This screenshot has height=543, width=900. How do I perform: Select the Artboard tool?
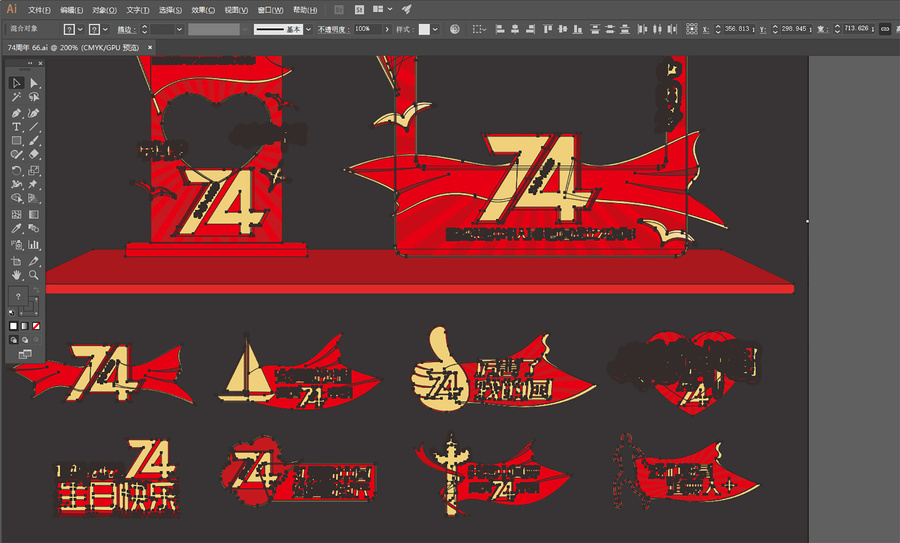(x=17, y=261)
